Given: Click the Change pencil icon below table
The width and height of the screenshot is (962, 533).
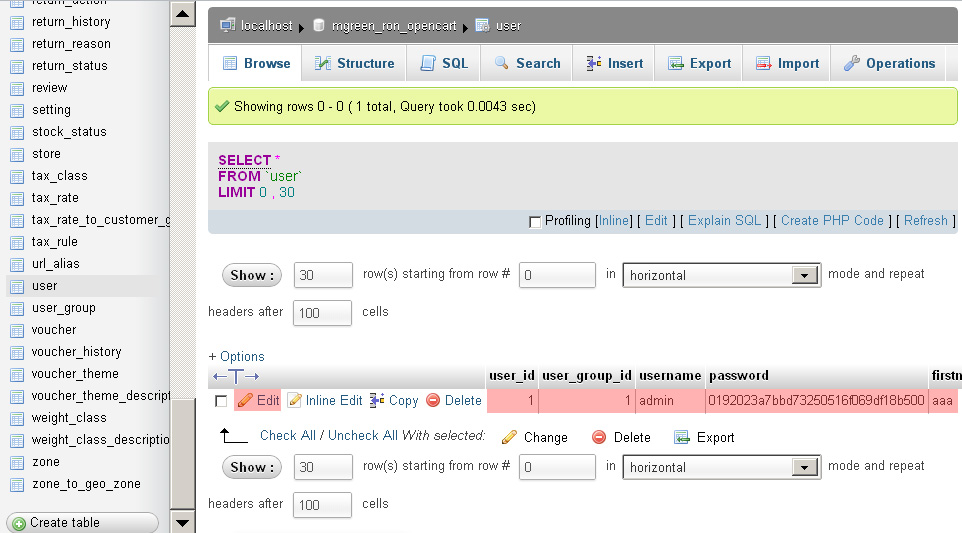Looking at the screenshot, I should (509, 437).
